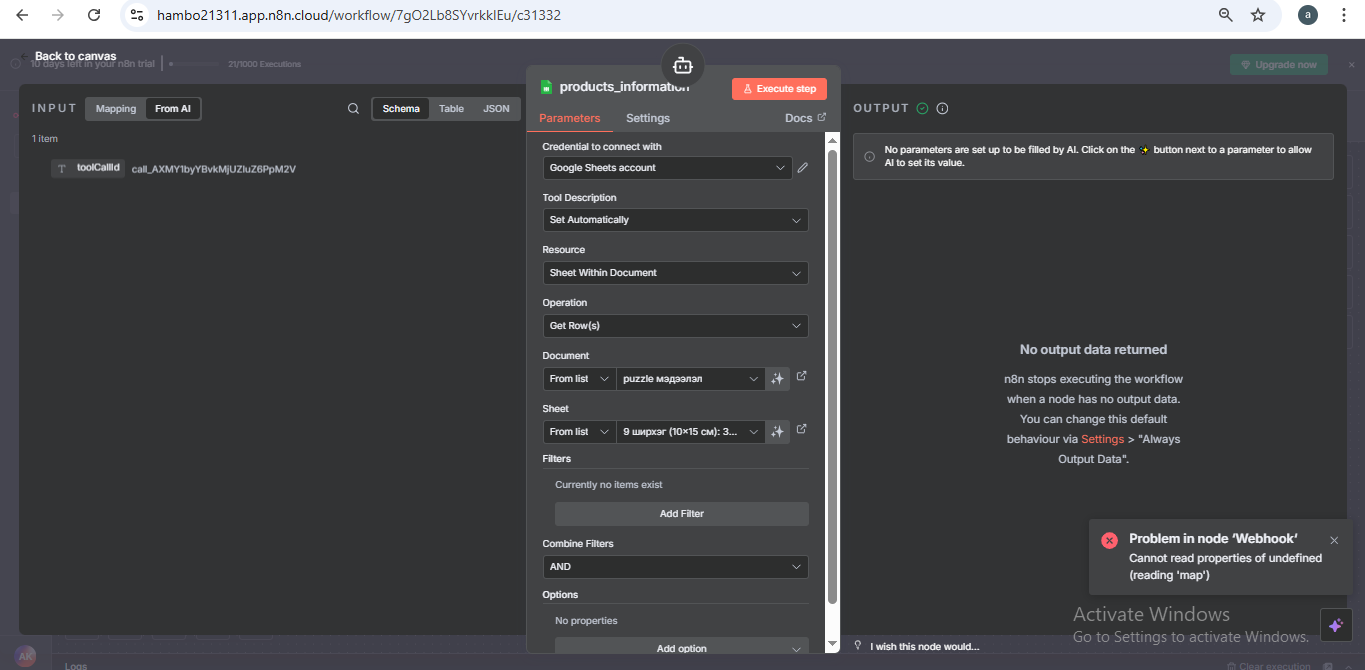Dismiss the Webhook error notification
The image size is (1365, 670).
click(x=1333, y=541)
